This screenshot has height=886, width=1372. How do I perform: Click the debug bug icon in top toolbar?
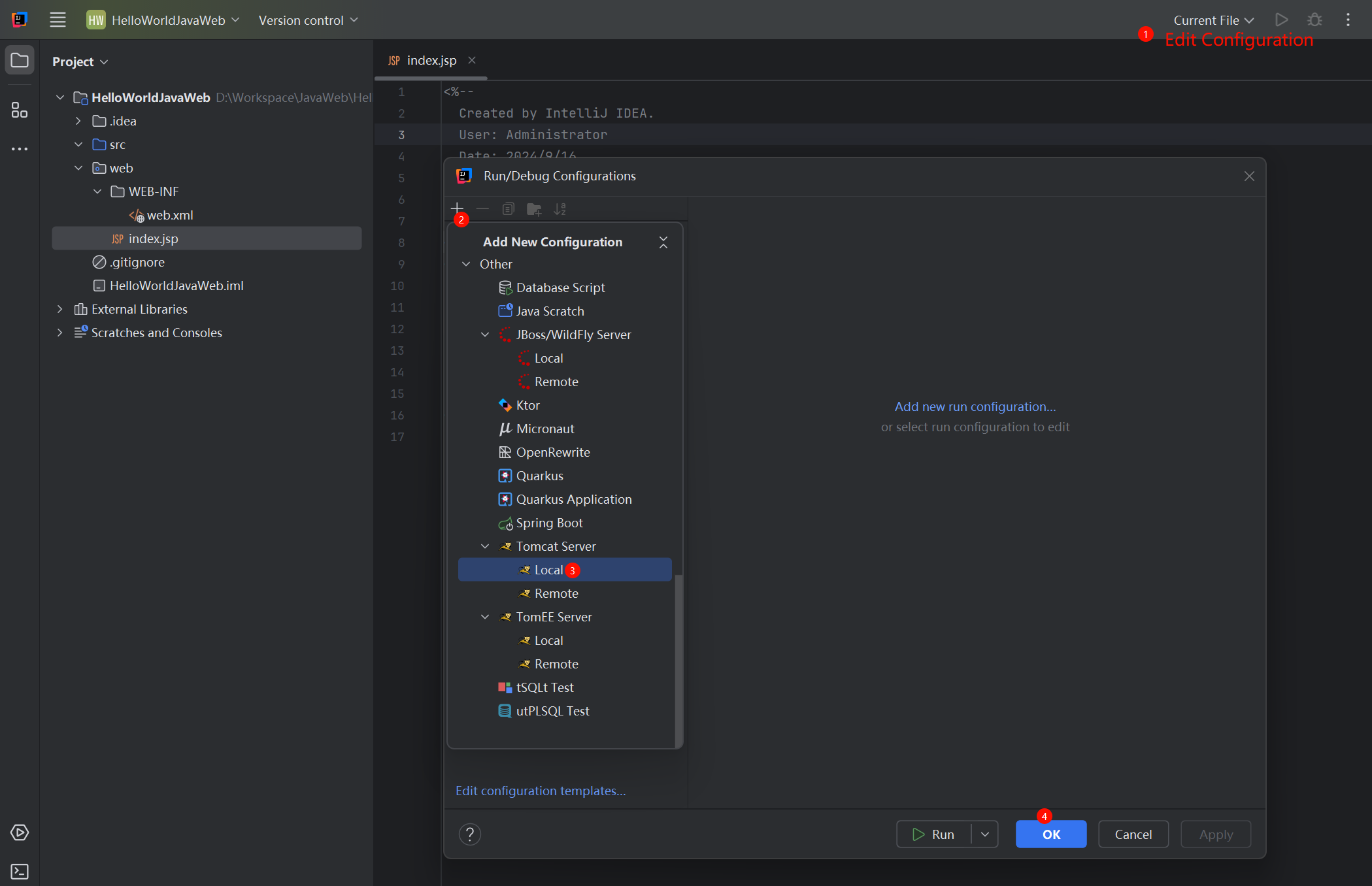1314,20
